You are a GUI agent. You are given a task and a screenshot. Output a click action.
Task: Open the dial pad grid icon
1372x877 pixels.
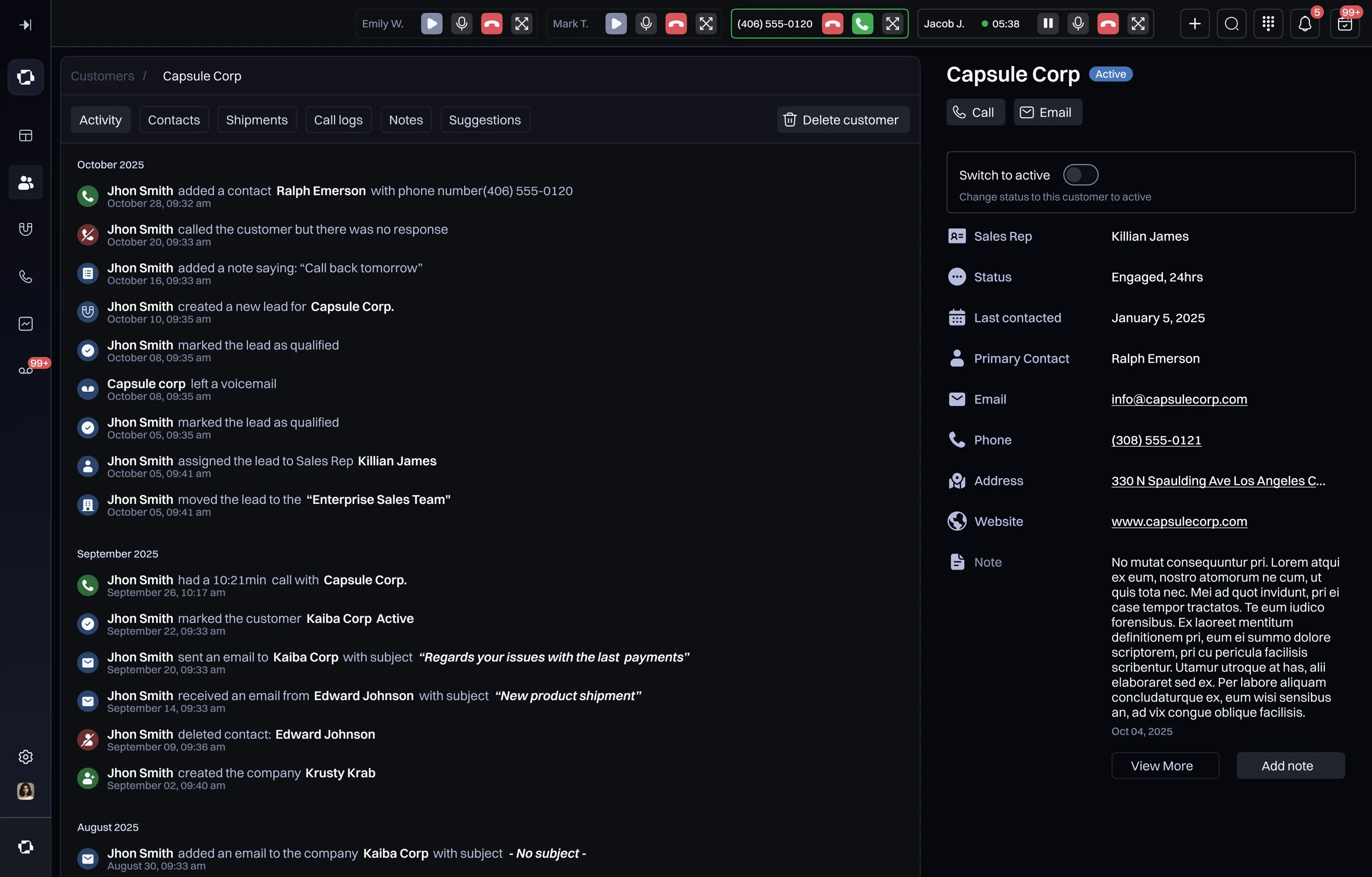[x=1269, y=24]
